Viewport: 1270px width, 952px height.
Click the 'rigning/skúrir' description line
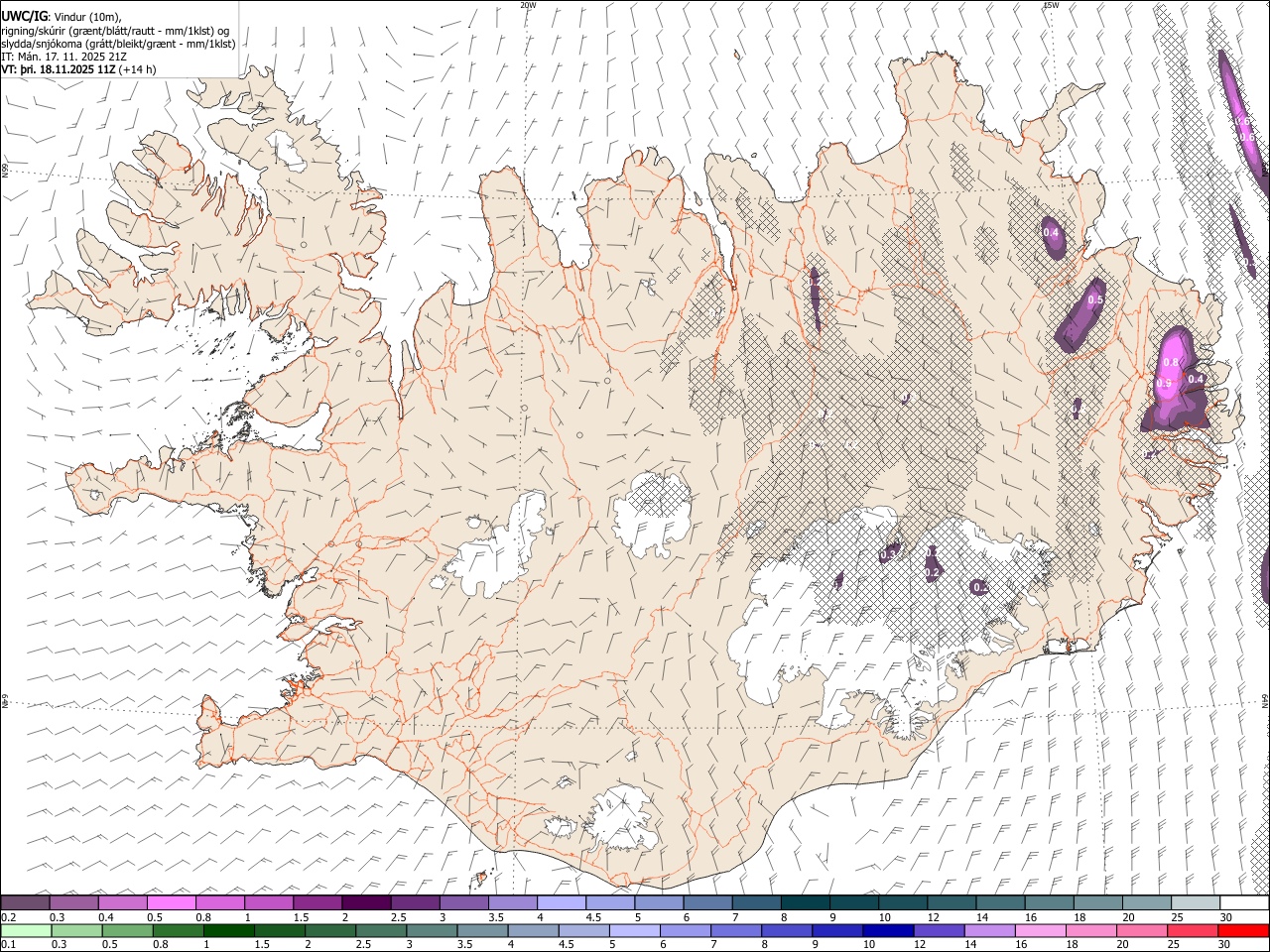coord(115,31)
